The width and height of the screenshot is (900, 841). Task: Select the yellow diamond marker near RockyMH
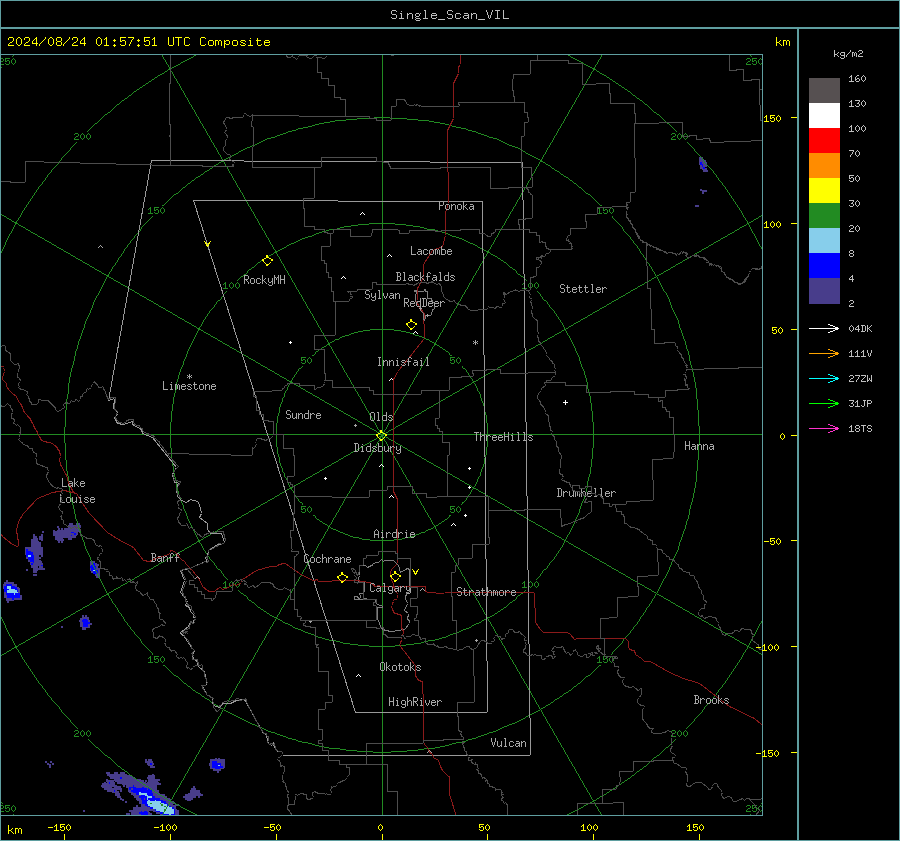point(267,261)
